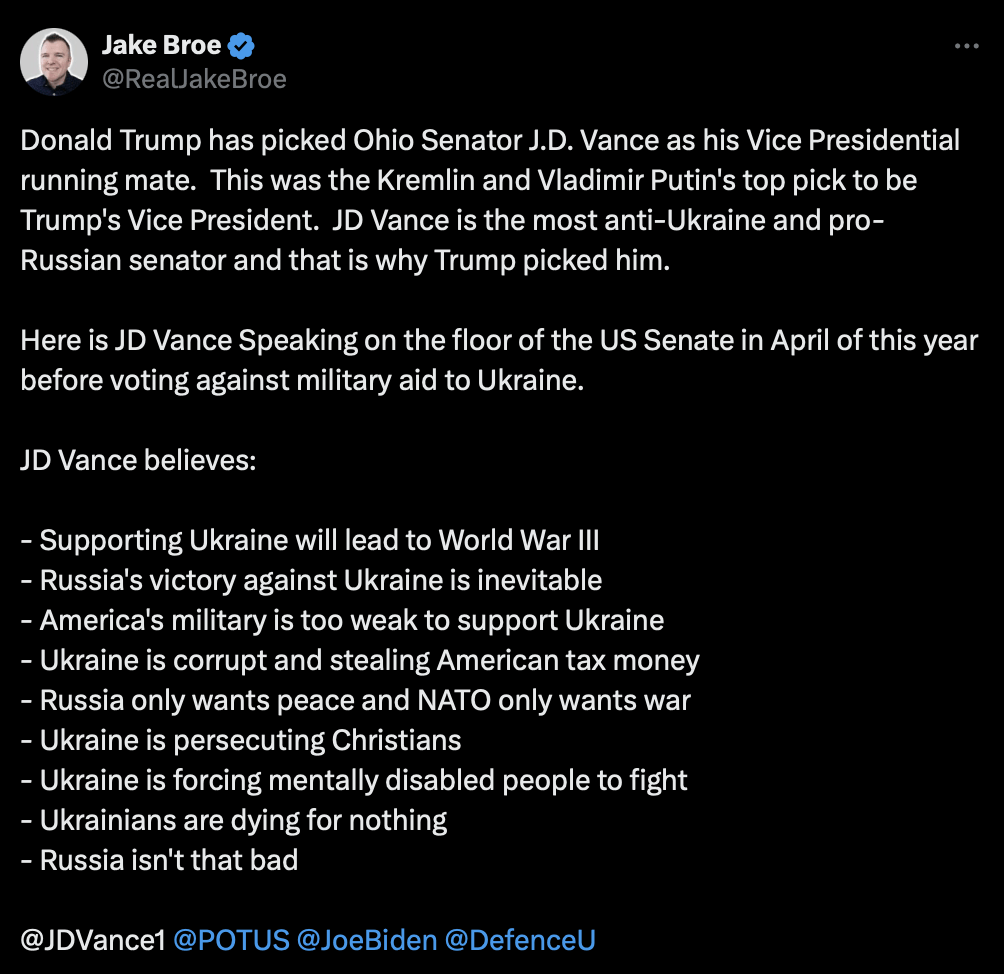1004x974 pixels.
Task: Click the bullet about America's military being weak
Action: click(342, 620)
